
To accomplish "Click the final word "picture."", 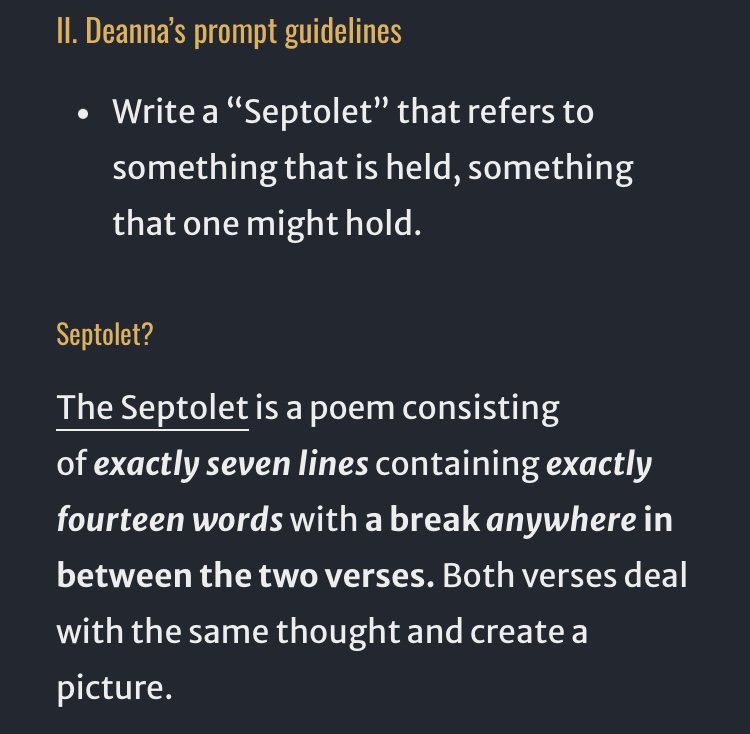I will [x=114, y=688].
